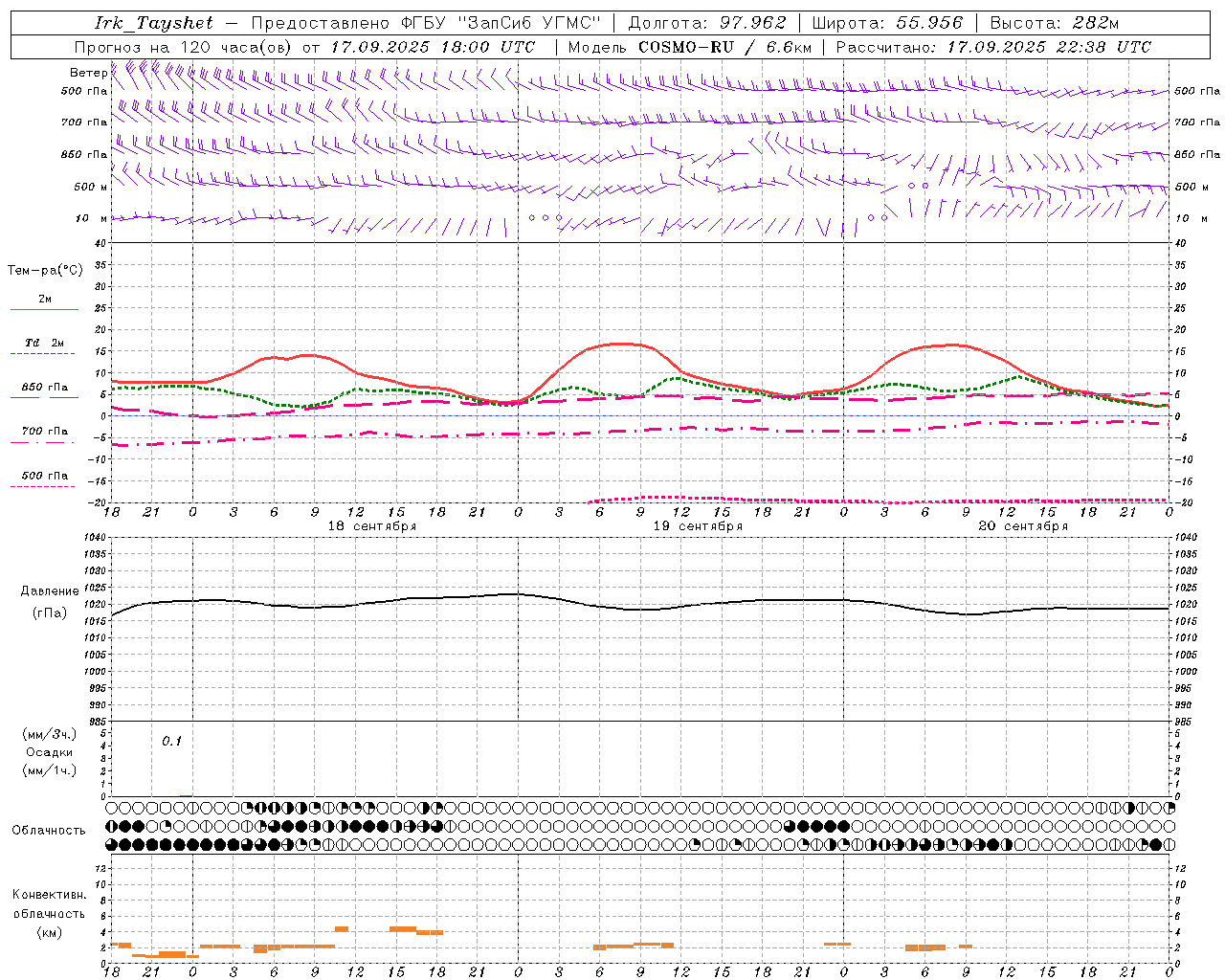The image size is (1225, 980).
Task: Click the 700 гПа temperature legend entry
Action: 44,432
